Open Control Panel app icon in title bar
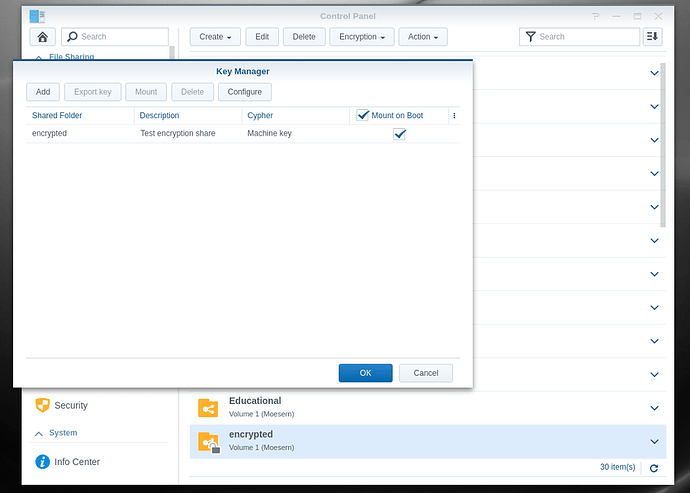Screen dimensions: 690x493 pos(37,16)
